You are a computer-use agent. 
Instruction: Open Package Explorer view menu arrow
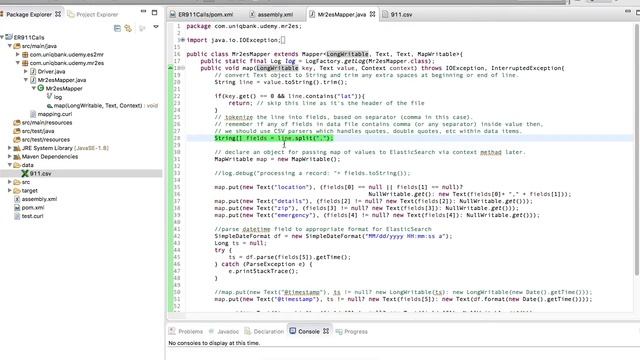156,27
